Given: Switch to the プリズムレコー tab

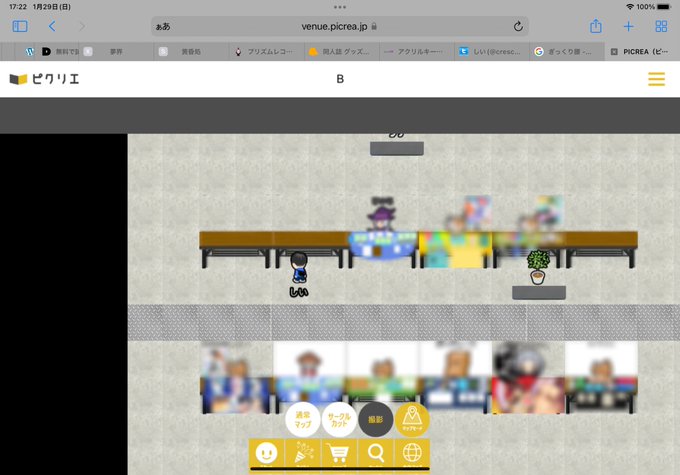Looking at the screenshot, I should (266, 52).
